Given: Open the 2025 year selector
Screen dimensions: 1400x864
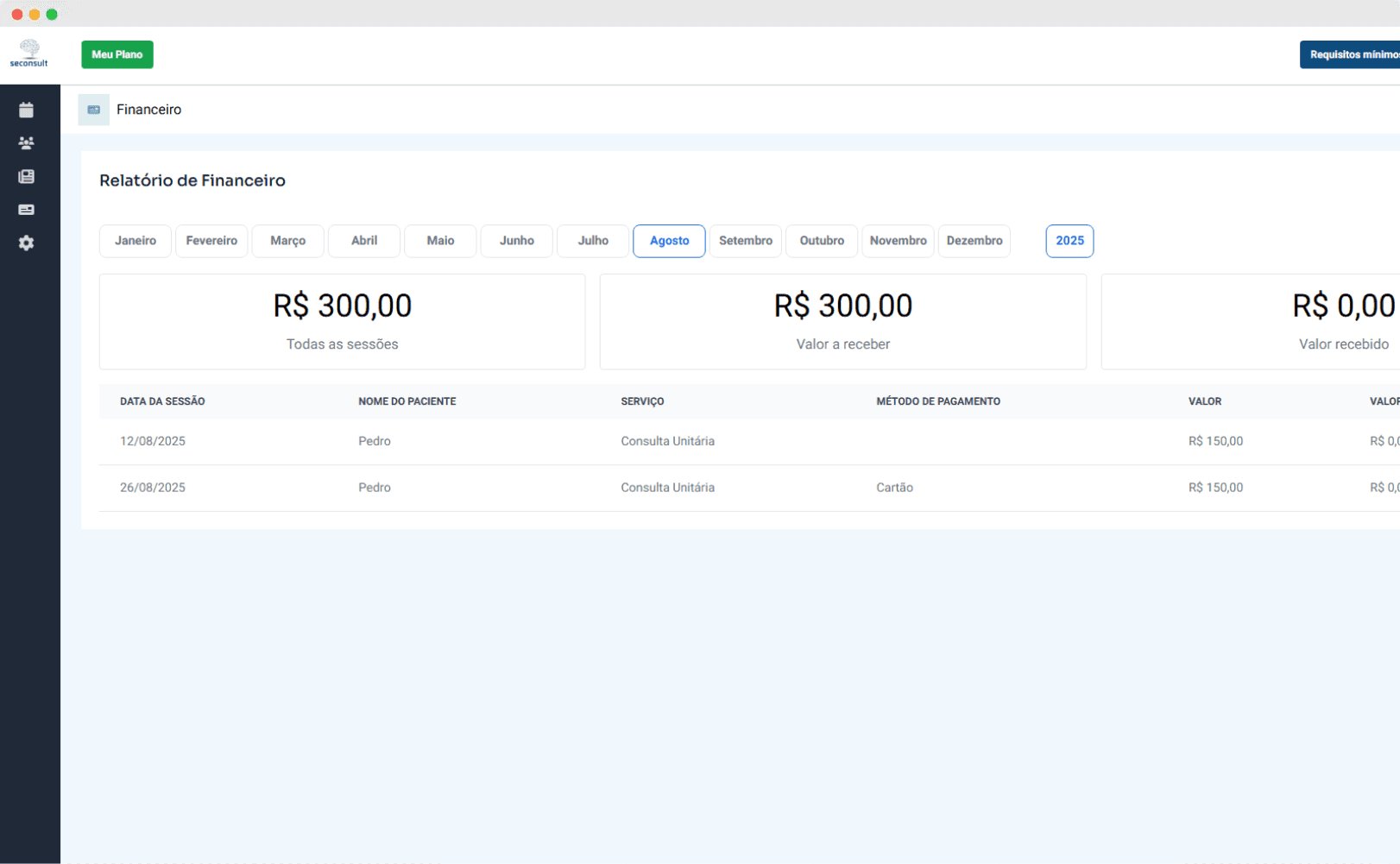Looking at the screenshot, I should coord(1069,241).
